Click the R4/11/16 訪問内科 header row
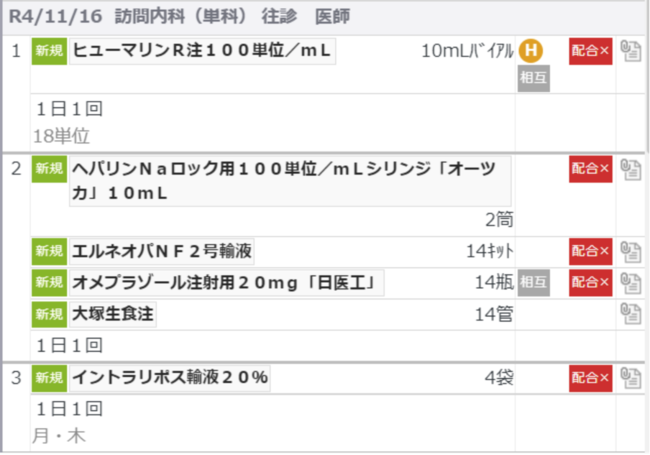The width and height of the screenshot is (650, 455). click(x=325, y=17)
